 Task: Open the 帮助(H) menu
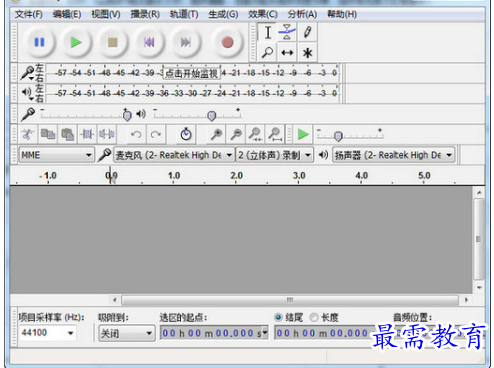pyautogui.click(x=342, y=14)
